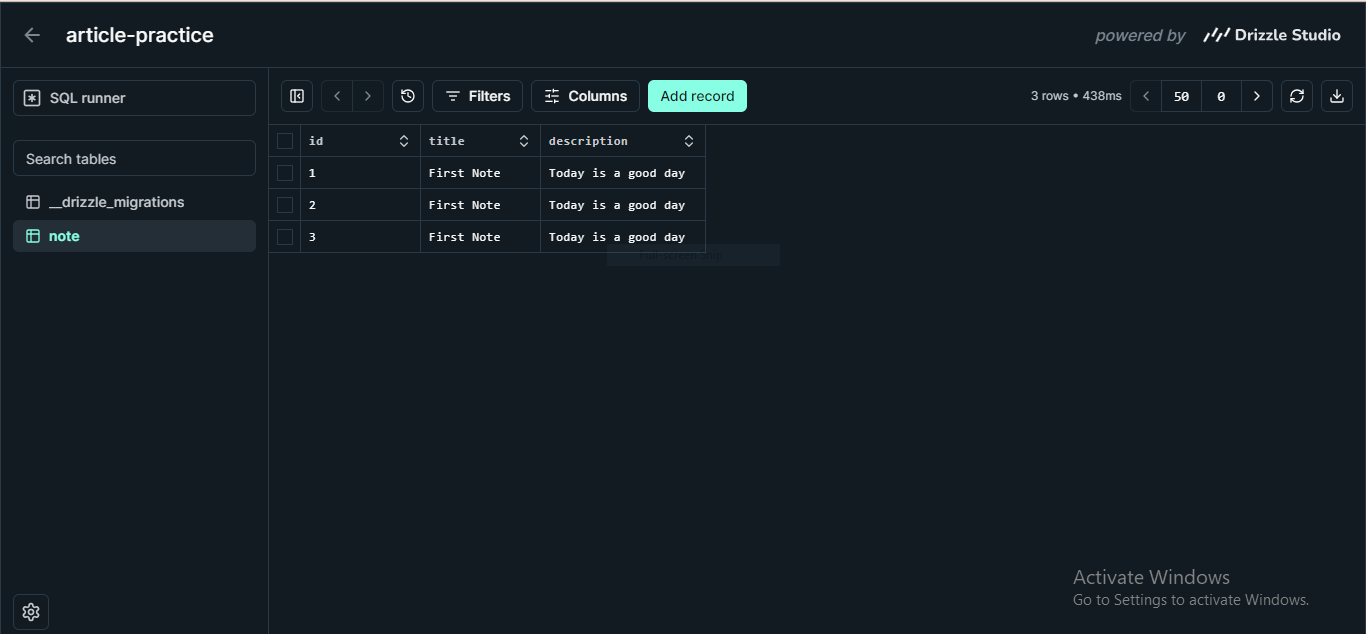Refresh the table data

pos(1296,95)
